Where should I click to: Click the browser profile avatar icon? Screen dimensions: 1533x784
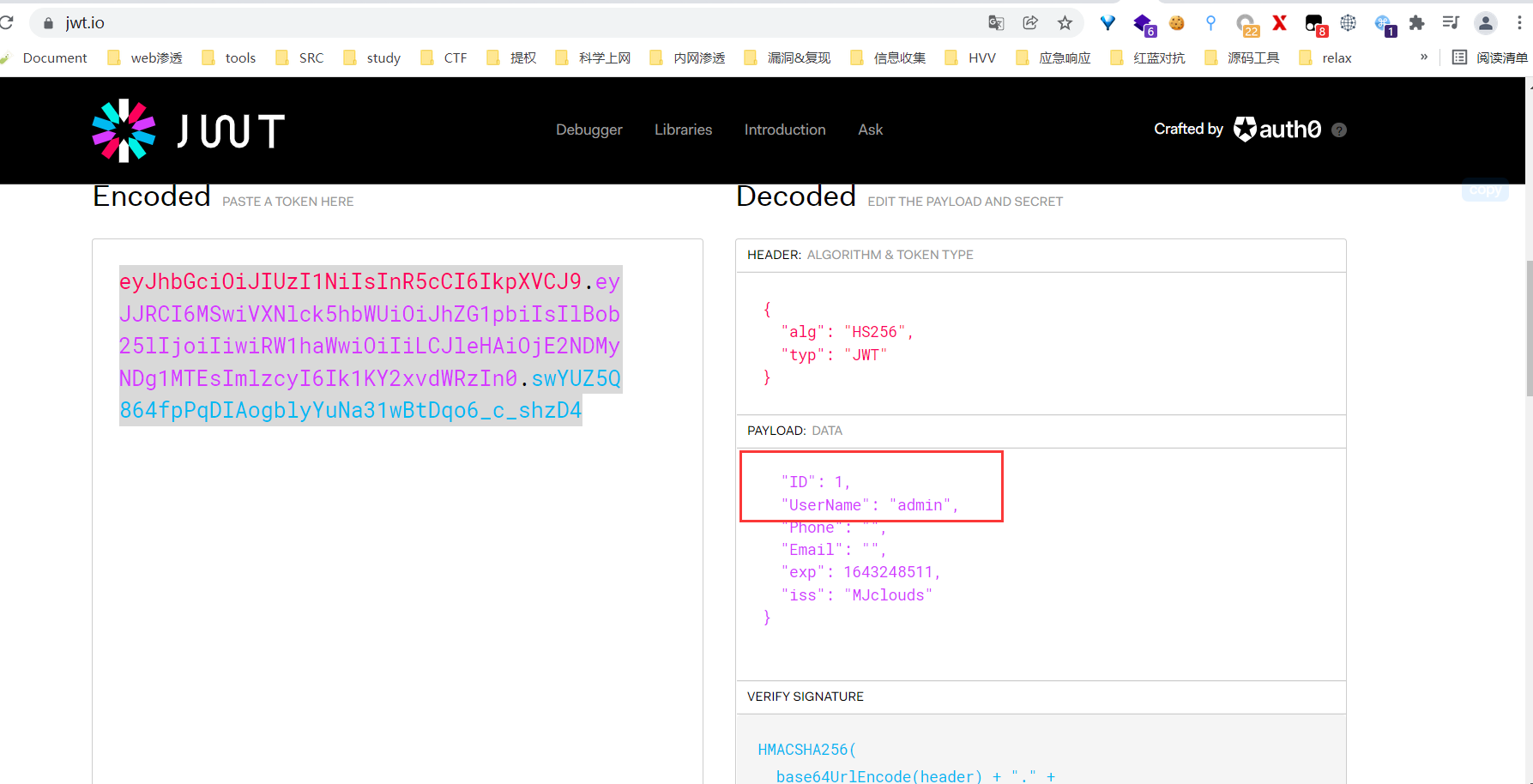coord(1485,23)
